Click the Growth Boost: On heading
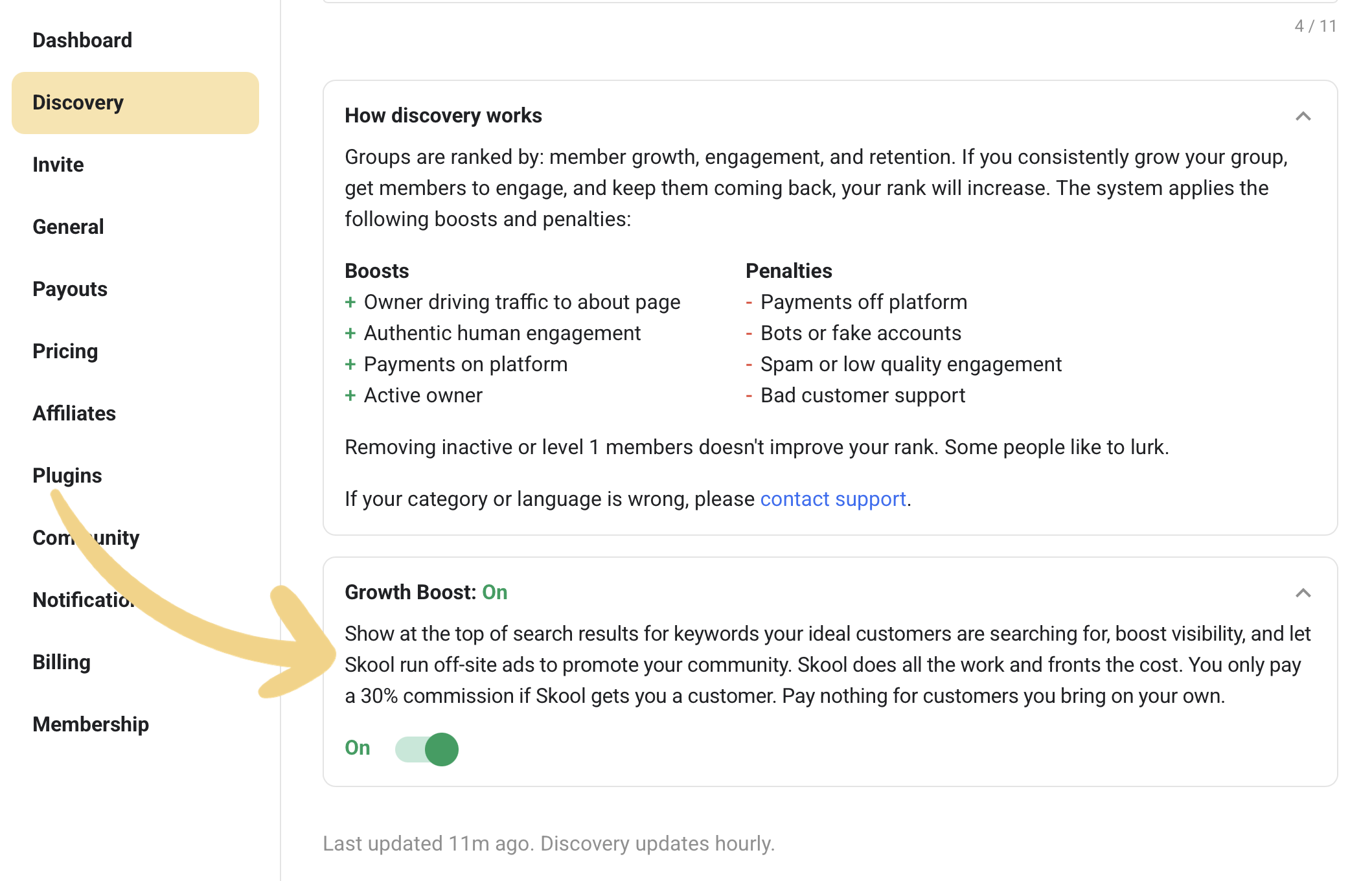This screenshot has width=1372, height=881. 426,592
